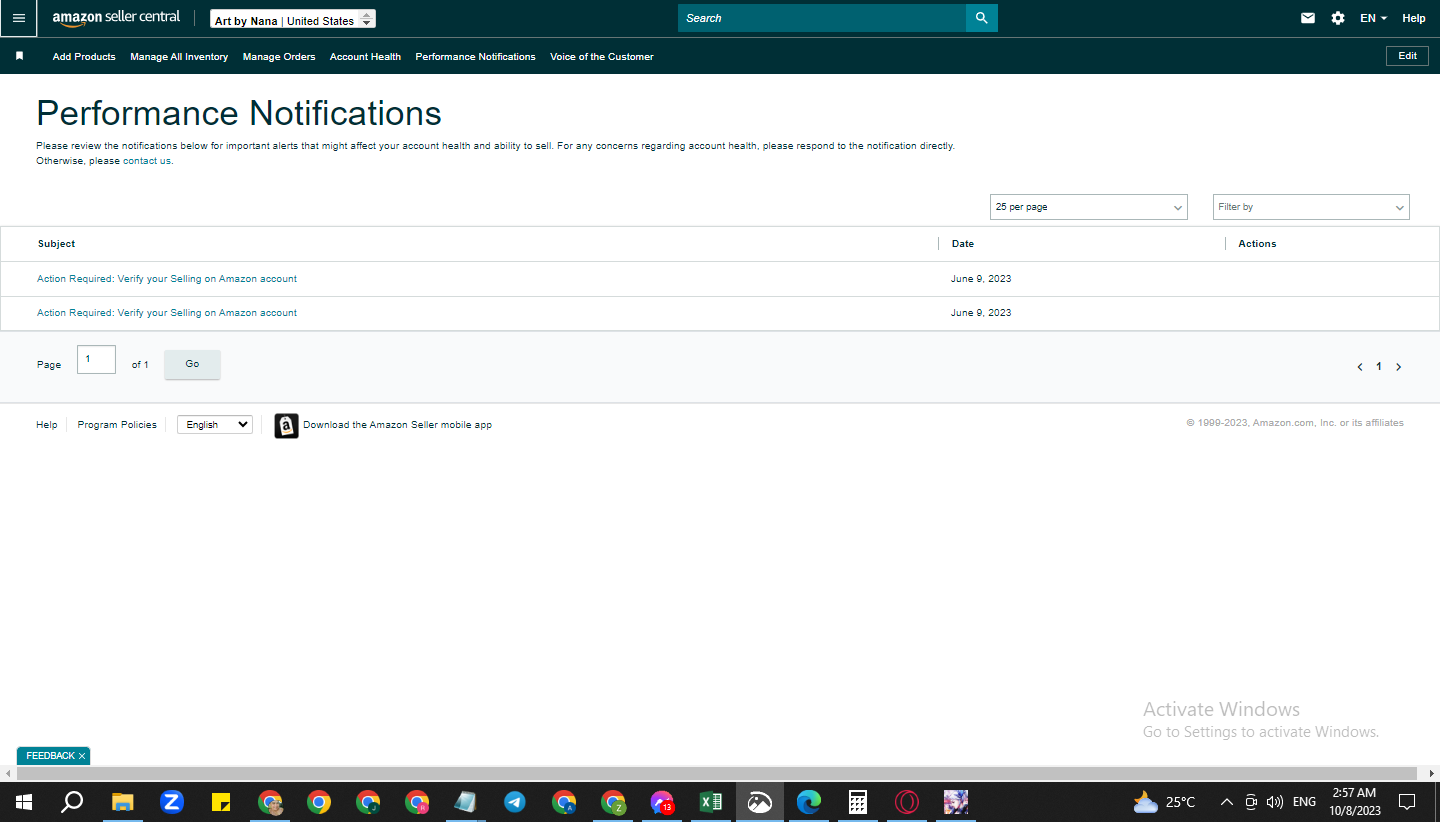
Task: Open the hamburger navigation menu
Action: tap(18, 18)
